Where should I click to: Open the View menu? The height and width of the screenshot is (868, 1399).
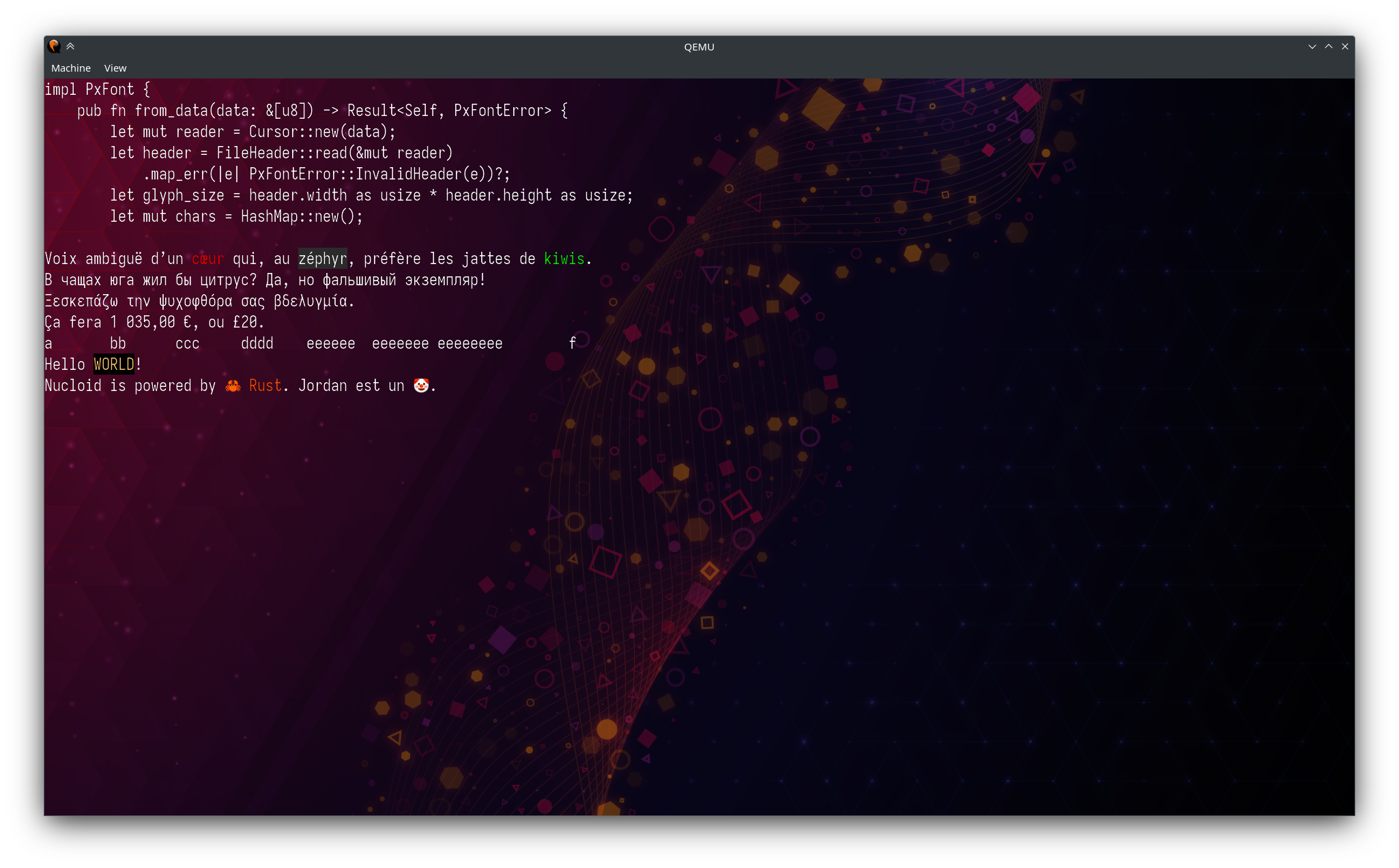(115, 68)
